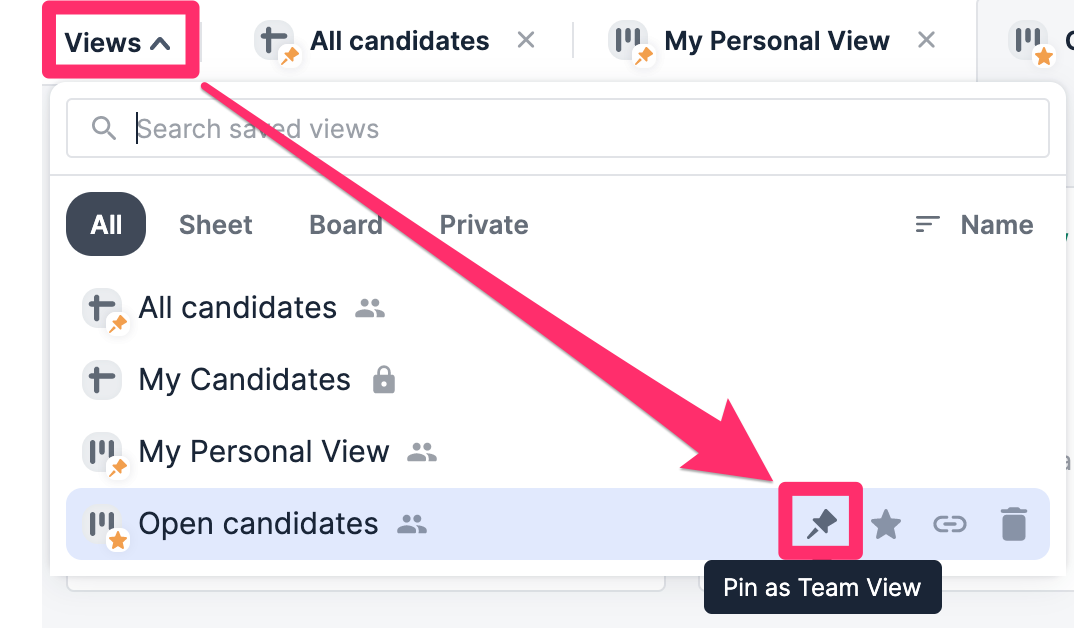This screenshot has height=628, width=1074.
Task: Pin Open candidates as Team View
Action: coord(820,523)
